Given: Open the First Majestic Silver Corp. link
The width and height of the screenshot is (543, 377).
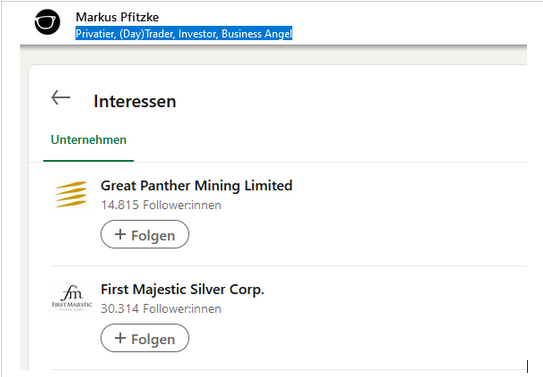Looking at the screenshot, I should pyautogui.click(x=182, y=290).
